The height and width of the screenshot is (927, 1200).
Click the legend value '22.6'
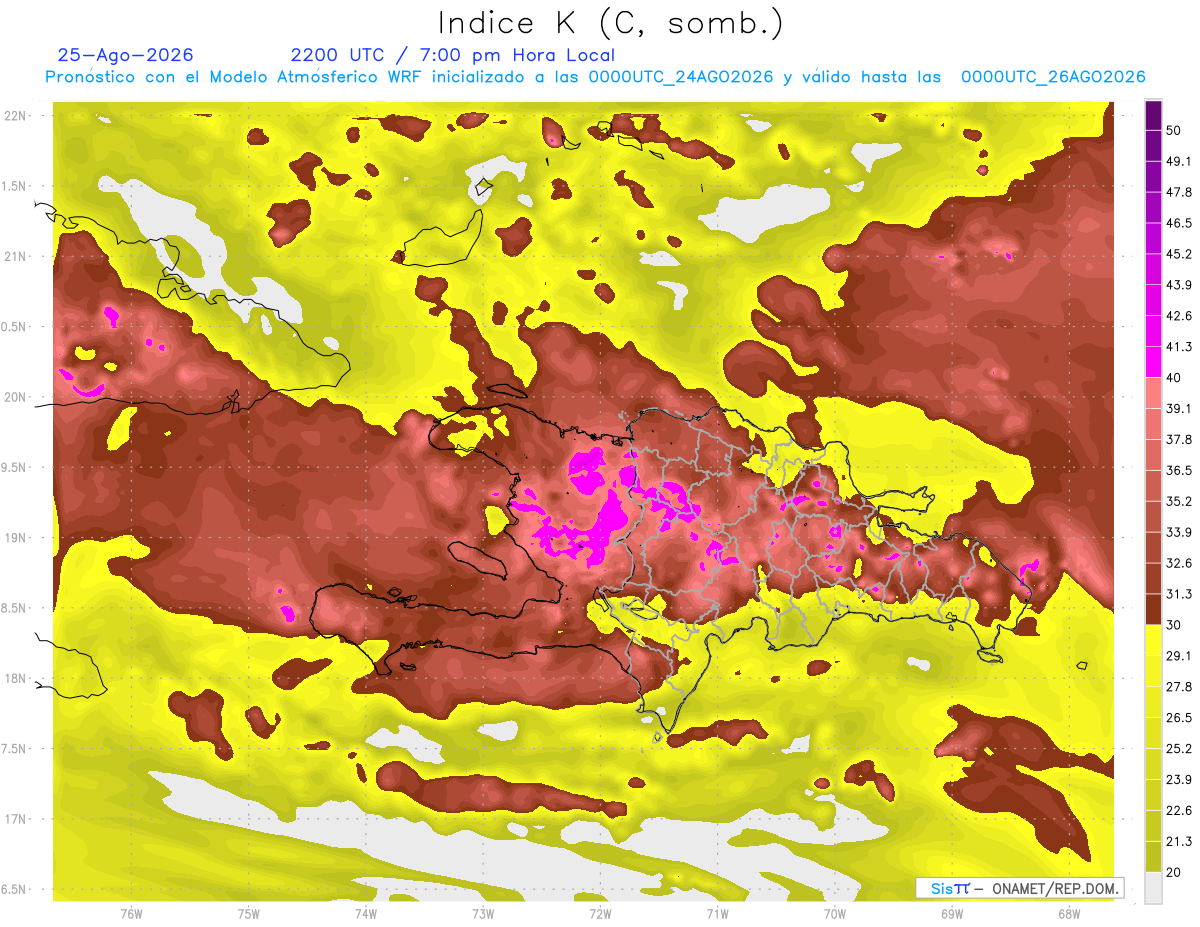1179,811
